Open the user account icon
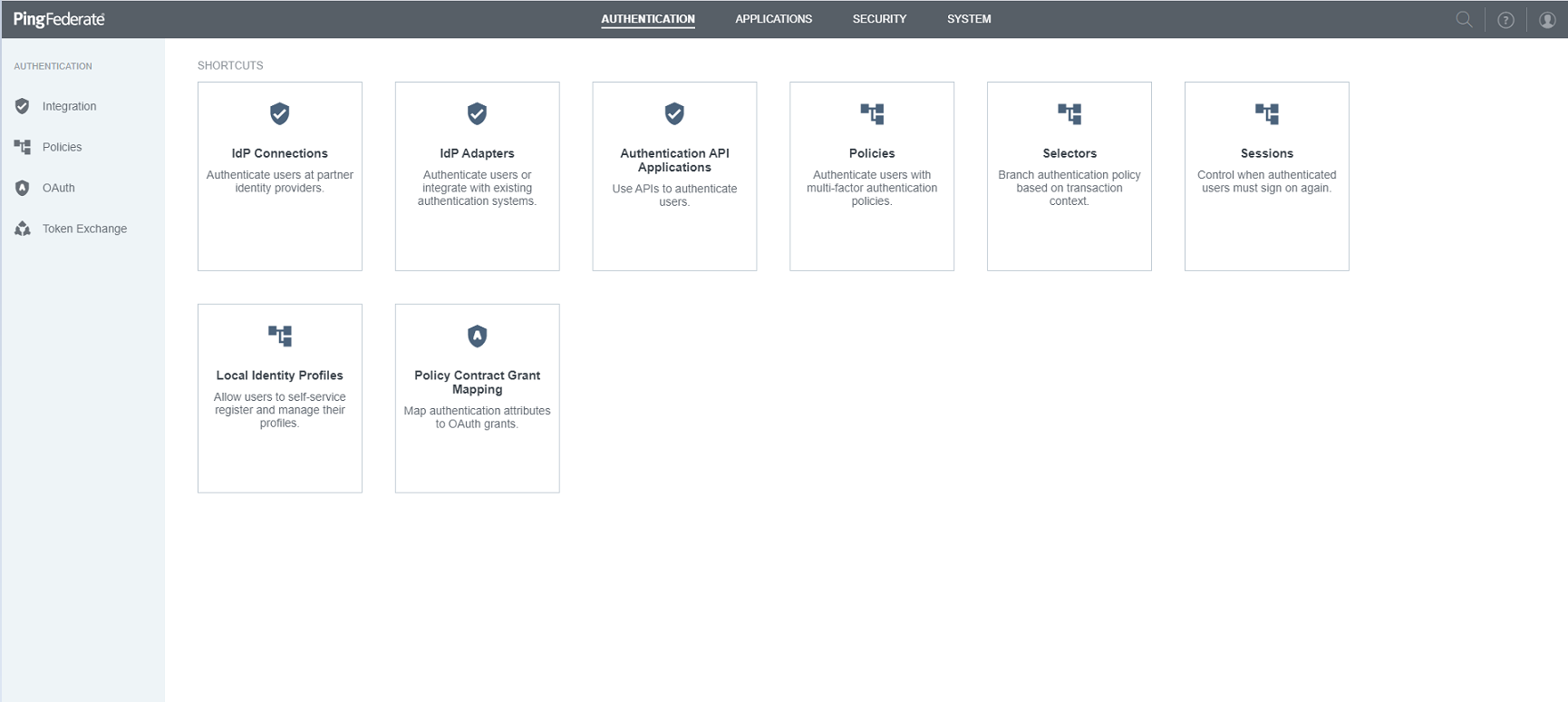This screenshot has height=702, width=1568. pos(1547,20)
